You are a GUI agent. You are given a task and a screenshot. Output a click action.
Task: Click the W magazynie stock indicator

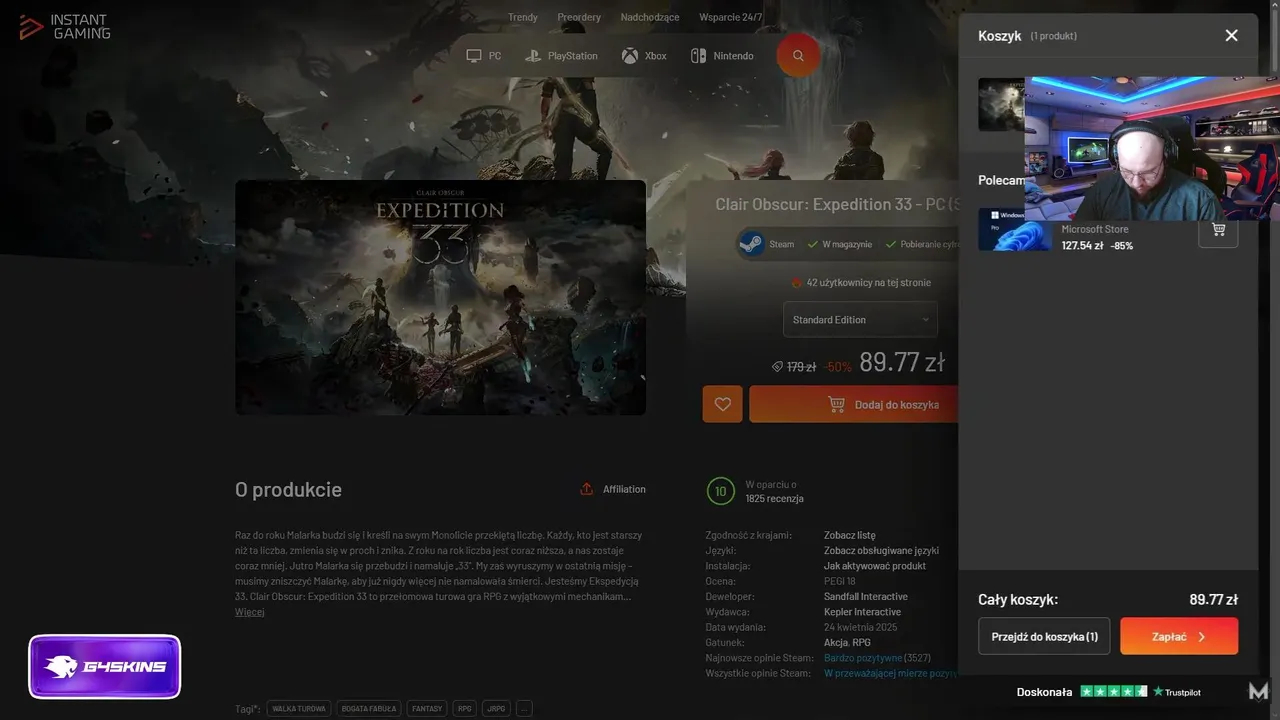click(840, 244)
